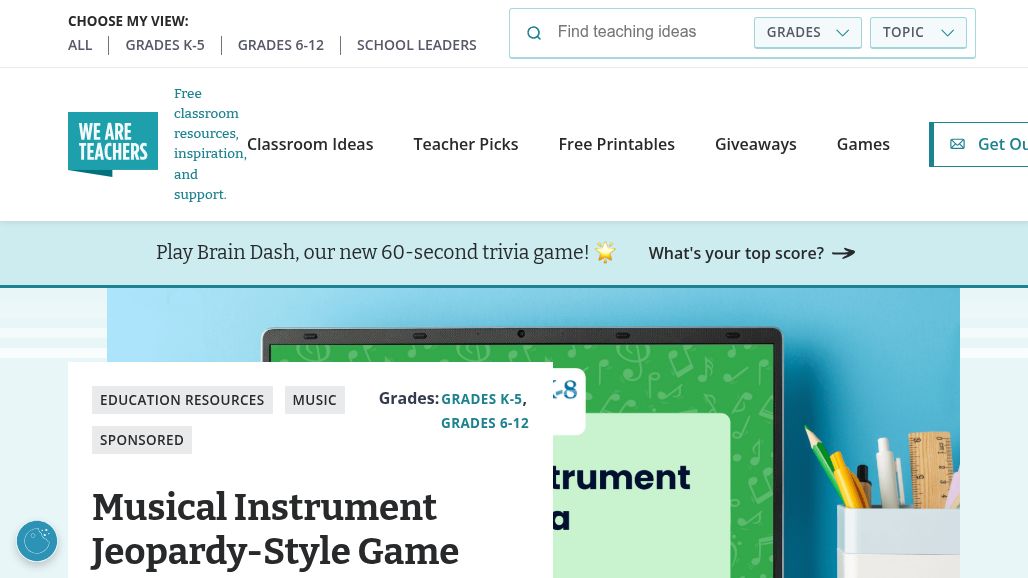The height and width of the screenshot is (578, 1028).
Task: Open the round cookie preferences icon
Action: coord(37,541)
